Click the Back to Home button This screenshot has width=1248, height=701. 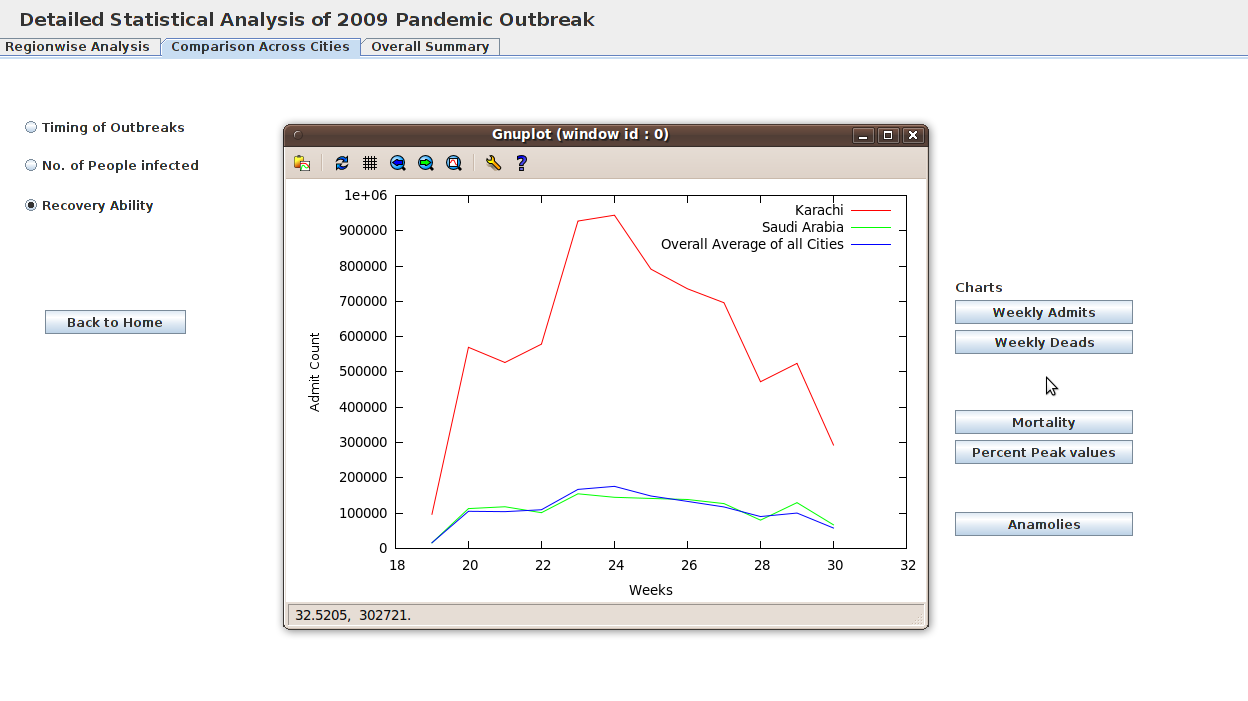click(115, 322)
